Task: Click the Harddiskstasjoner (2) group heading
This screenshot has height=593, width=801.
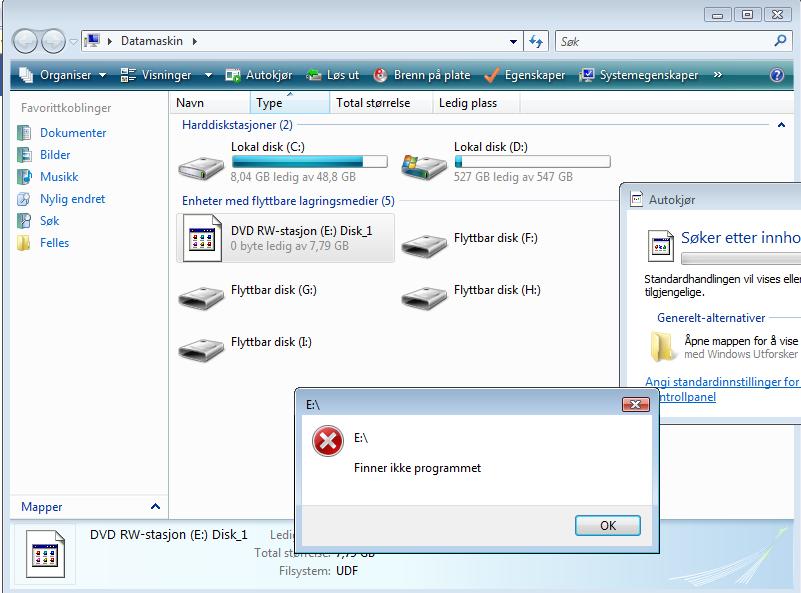Action: [237, 125]
